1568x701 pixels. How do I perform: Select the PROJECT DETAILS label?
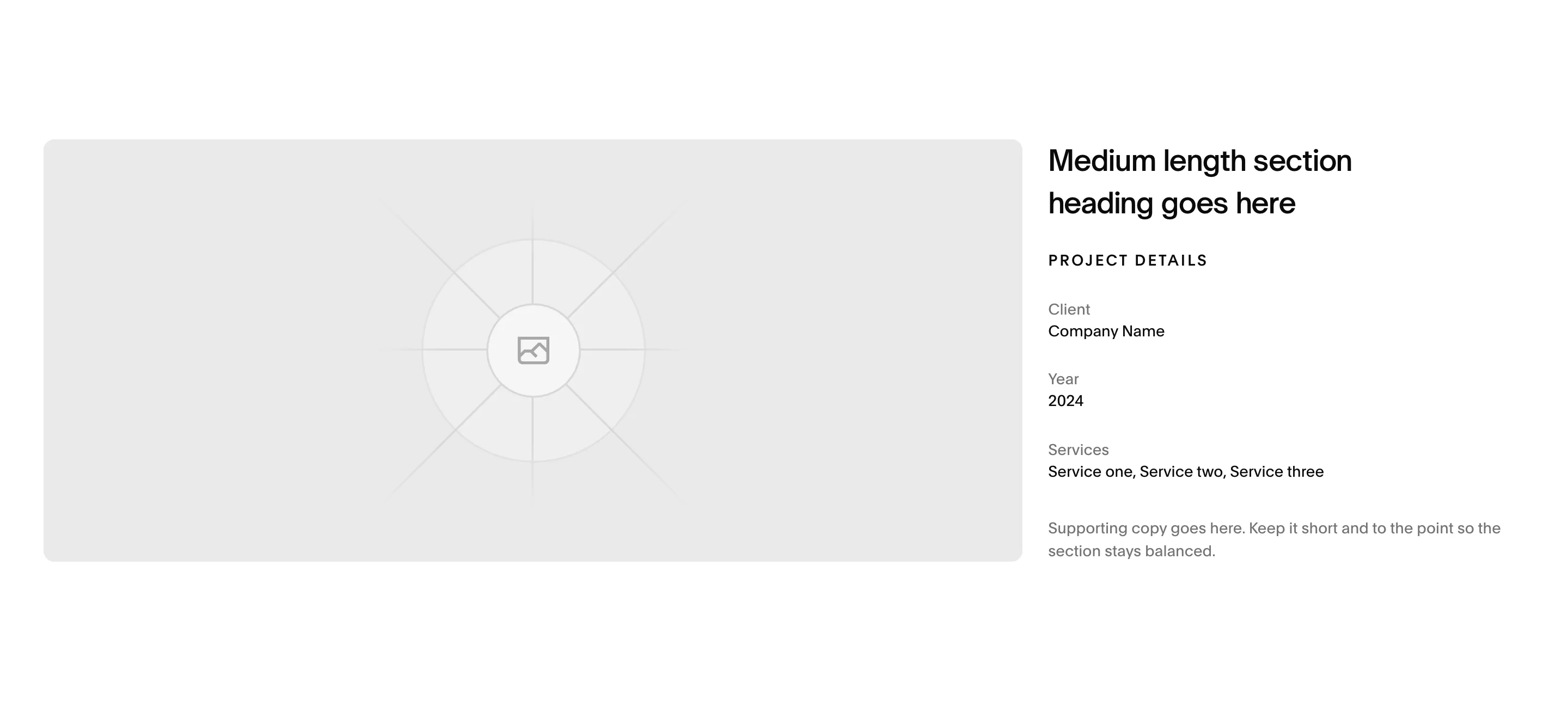(x=1128, y=261)
